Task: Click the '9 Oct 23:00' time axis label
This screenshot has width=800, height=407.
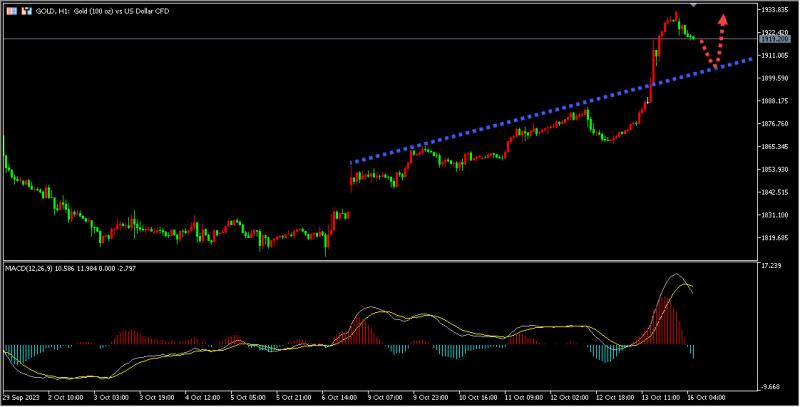Action: [x=431, y=397]
